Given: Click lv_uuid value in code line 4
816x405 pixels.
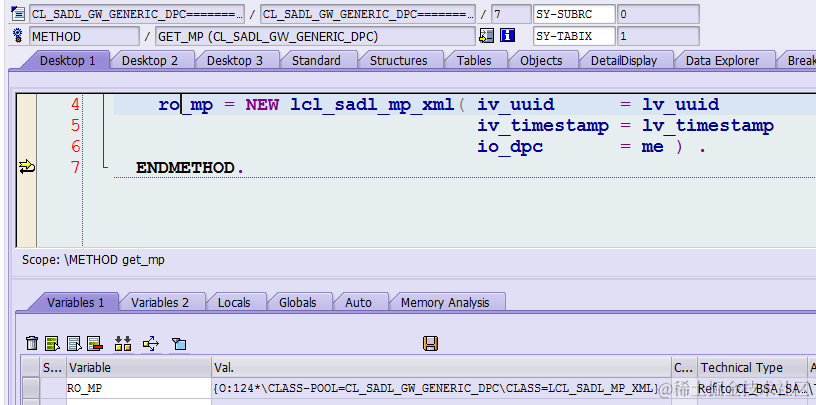Looking at the screenshot, I should pyautogui.click(x=680, y=105).
